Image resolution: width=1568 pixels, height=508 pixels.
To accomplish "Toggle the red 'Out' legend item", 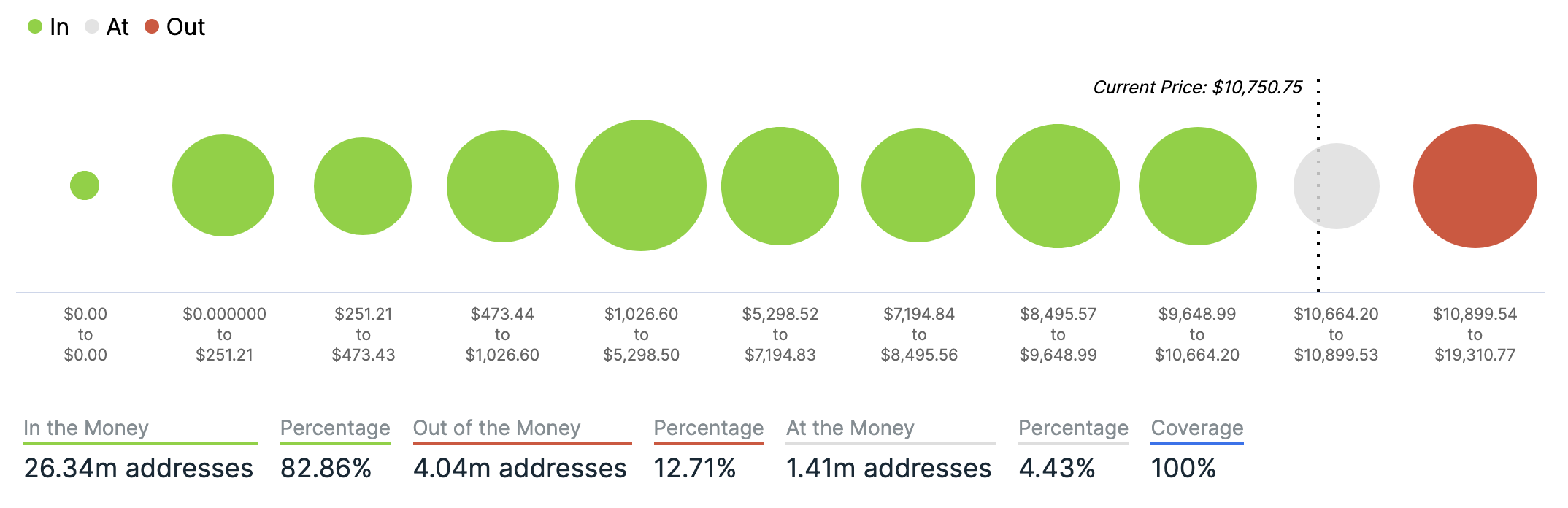I will tap(174, 27).
